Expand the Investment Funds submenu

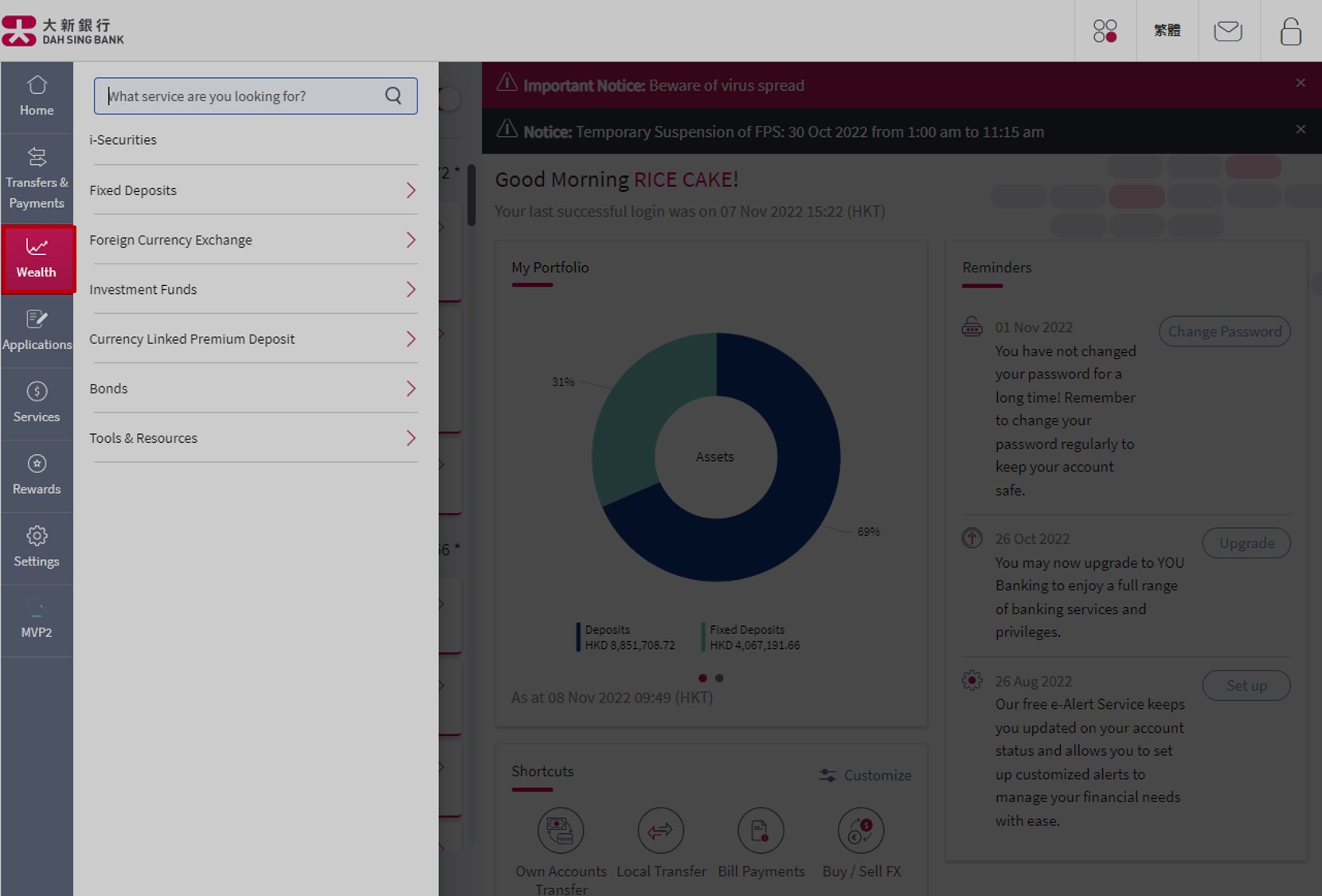(253, 289)
